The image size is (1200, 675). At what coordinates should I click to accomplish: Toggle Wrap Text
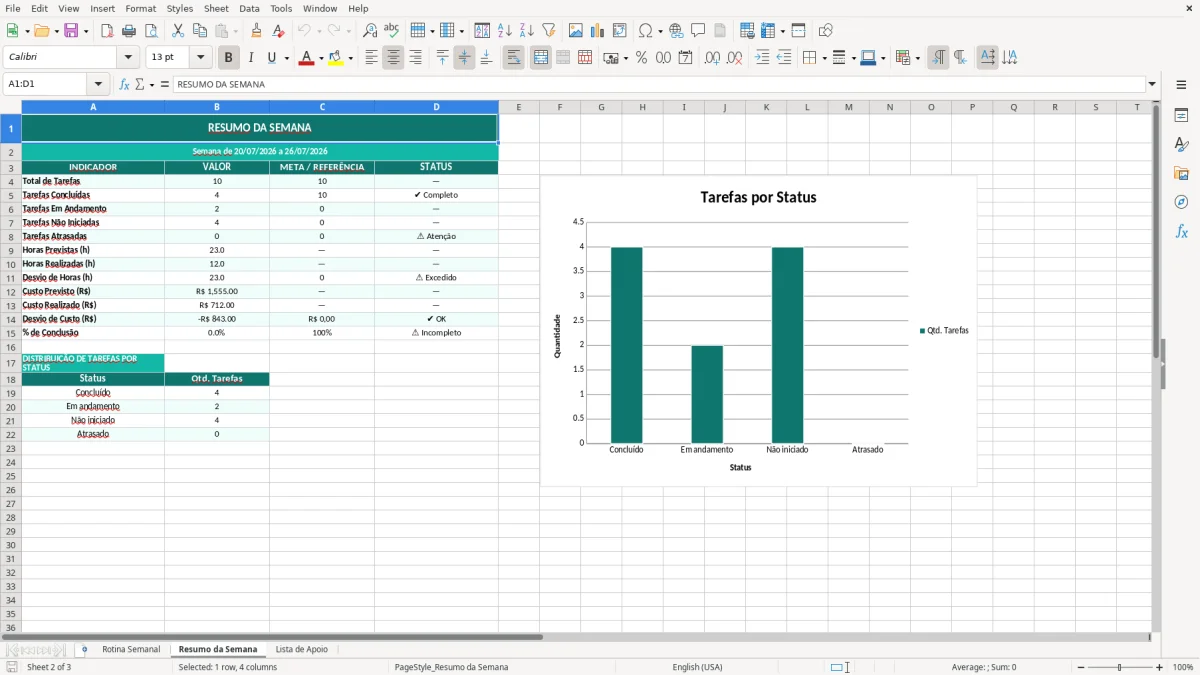514,58
